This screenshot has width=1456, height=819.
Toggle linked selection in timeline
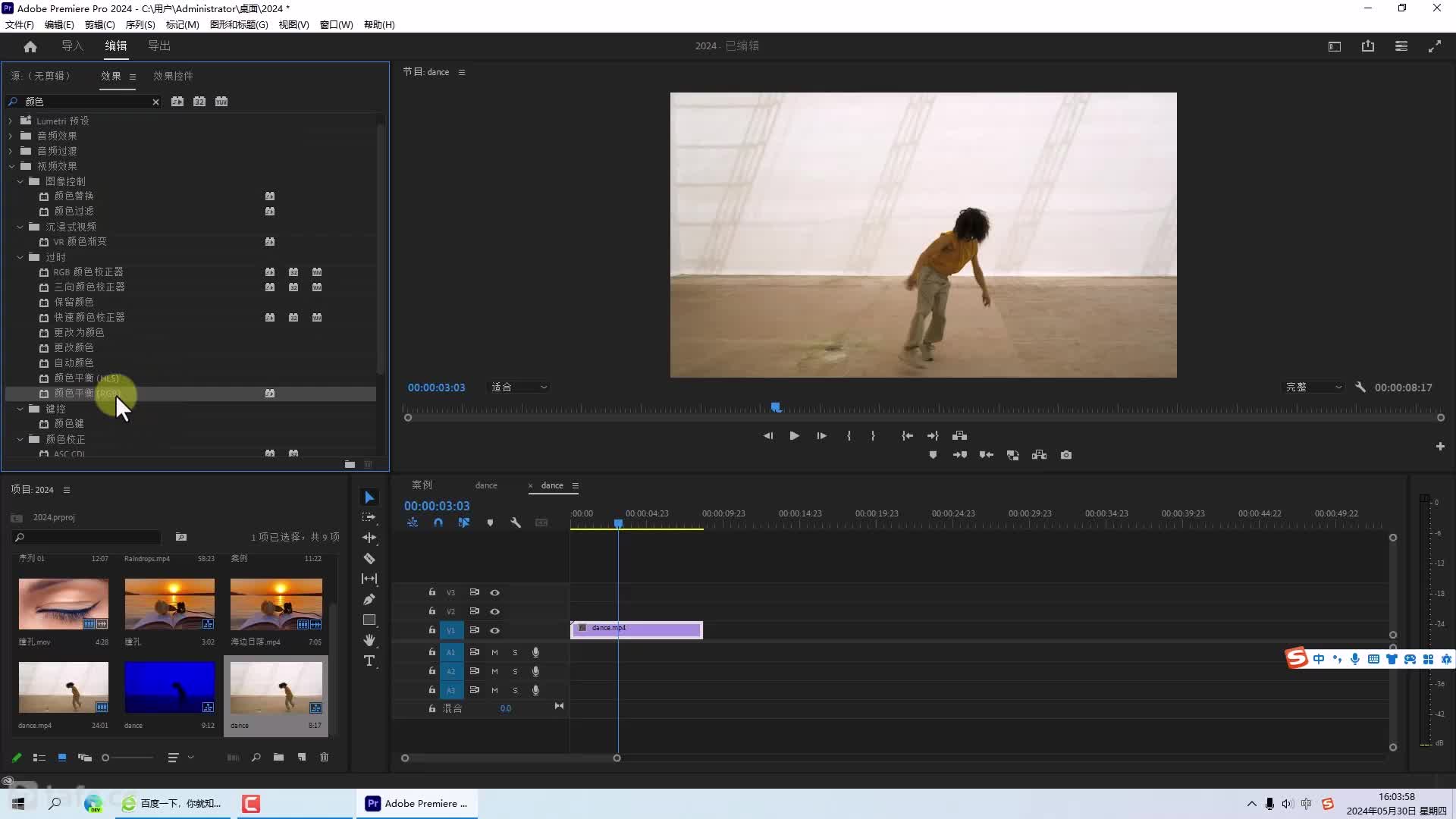click(x=464, y=522)
